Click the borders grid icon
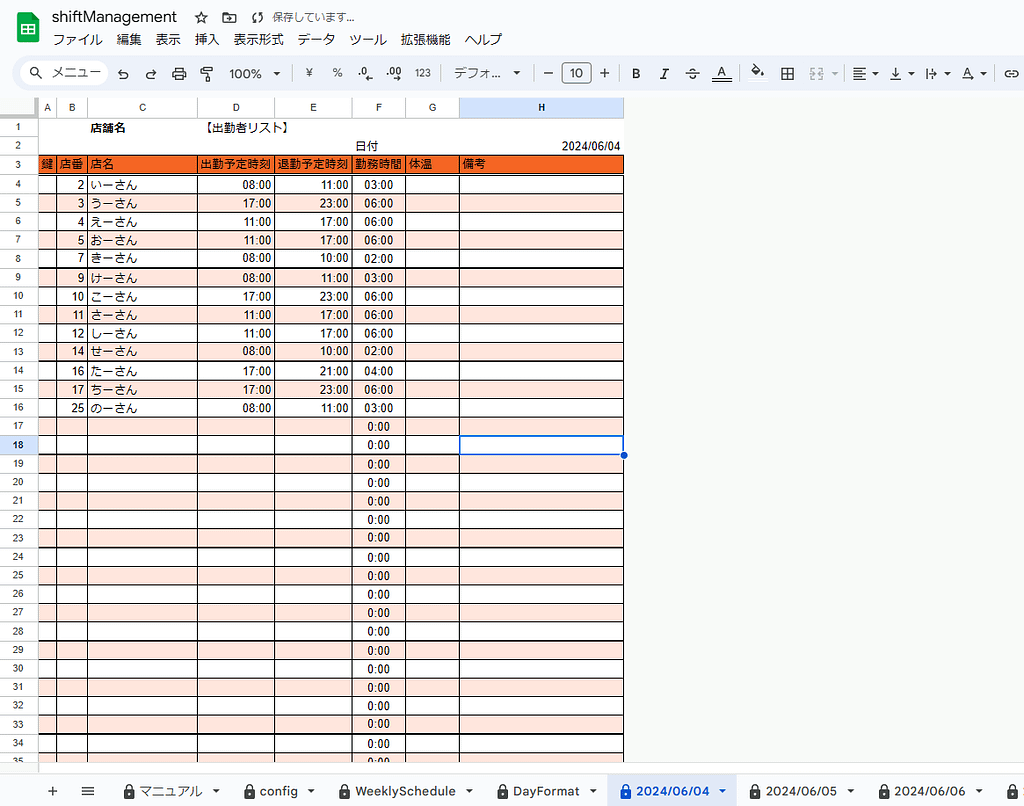This screenshot has height=806, width=1024. click(787, 73)
